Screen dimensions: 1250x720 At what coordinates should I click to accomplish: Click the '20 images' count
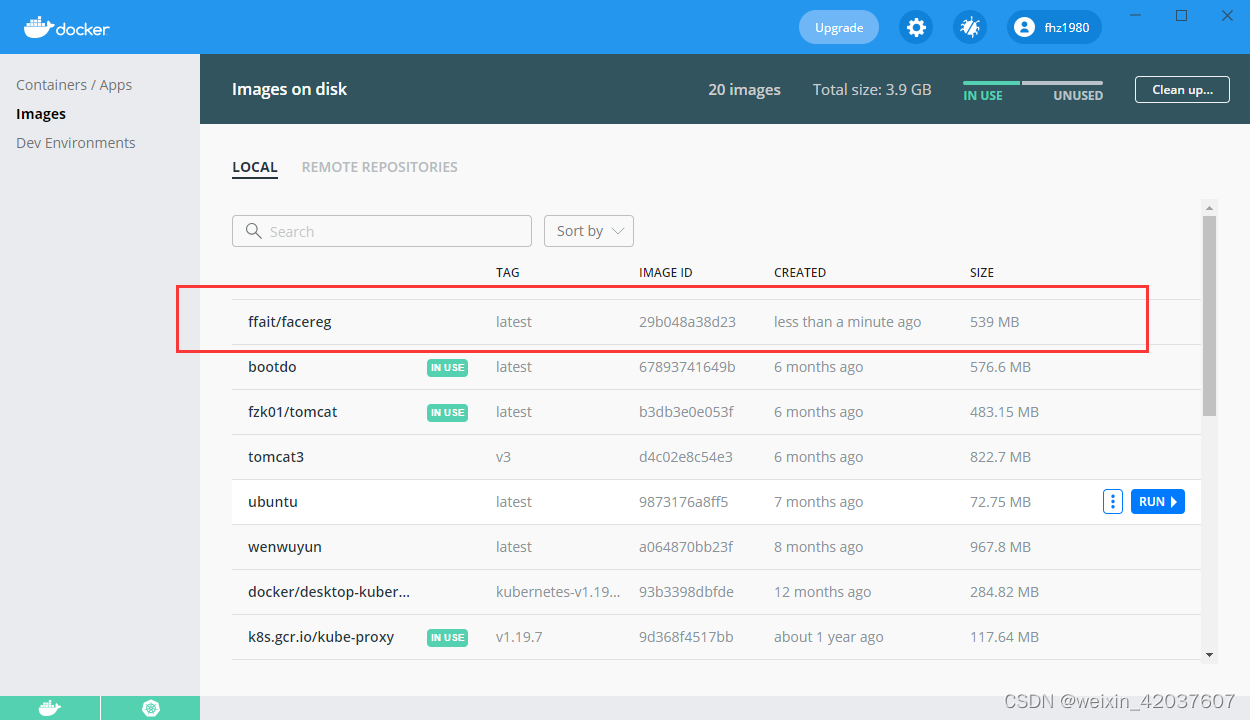click(x=744, y=89)
